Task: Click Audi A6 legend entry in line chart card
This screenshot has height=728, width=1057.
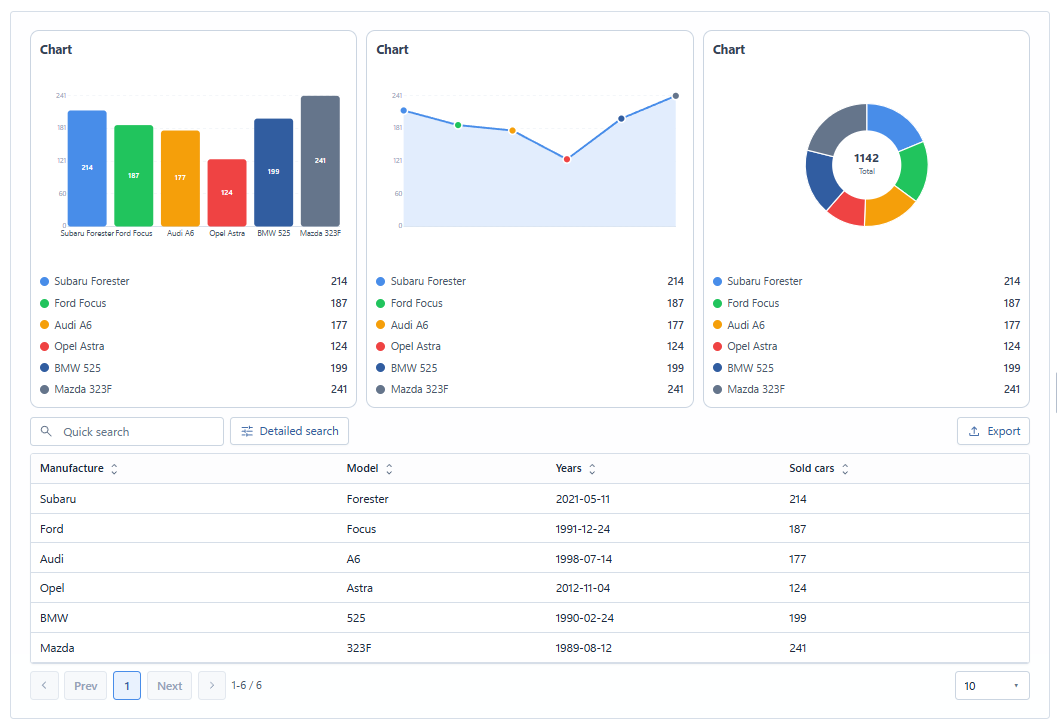Action: [x=530, y=325]
